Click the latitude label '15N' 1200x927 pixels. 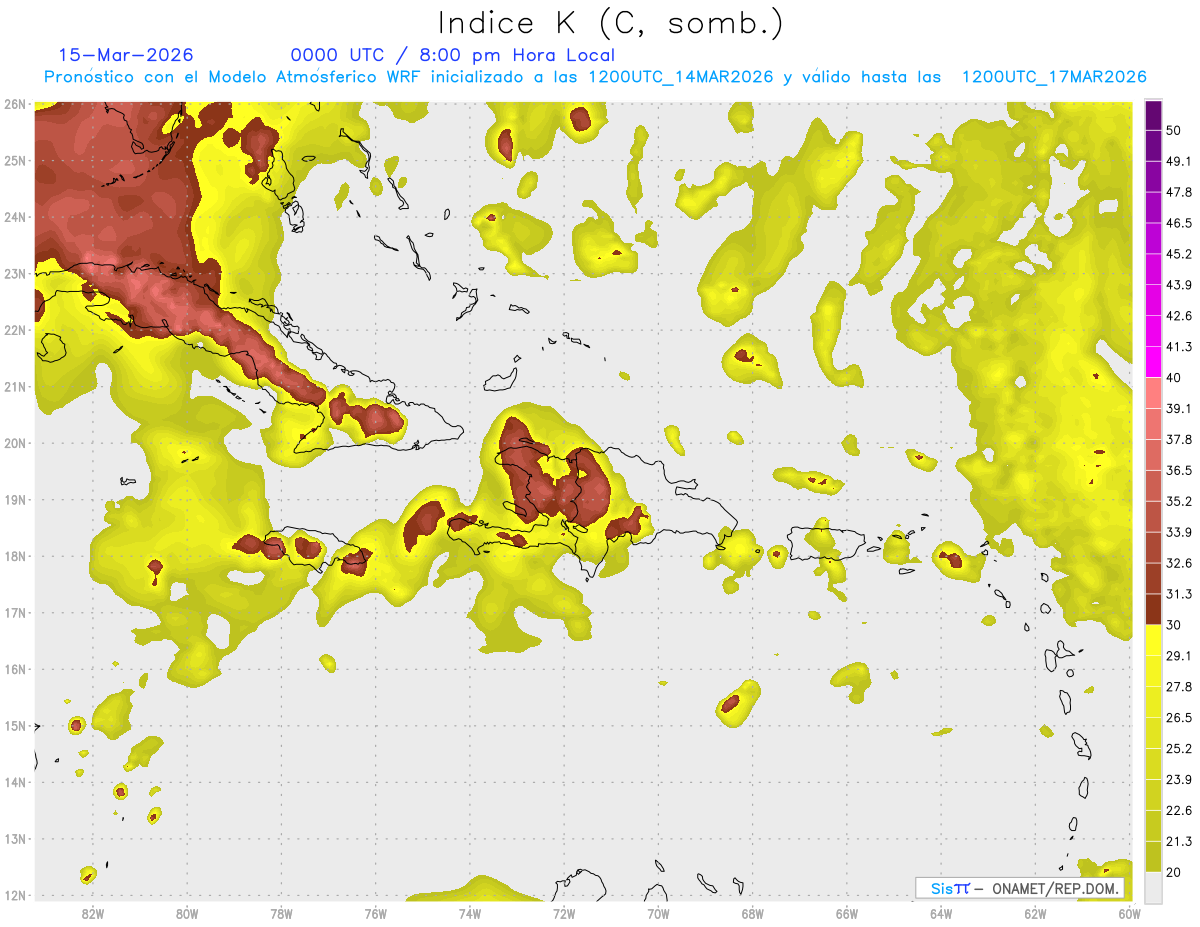pos(14,725)
